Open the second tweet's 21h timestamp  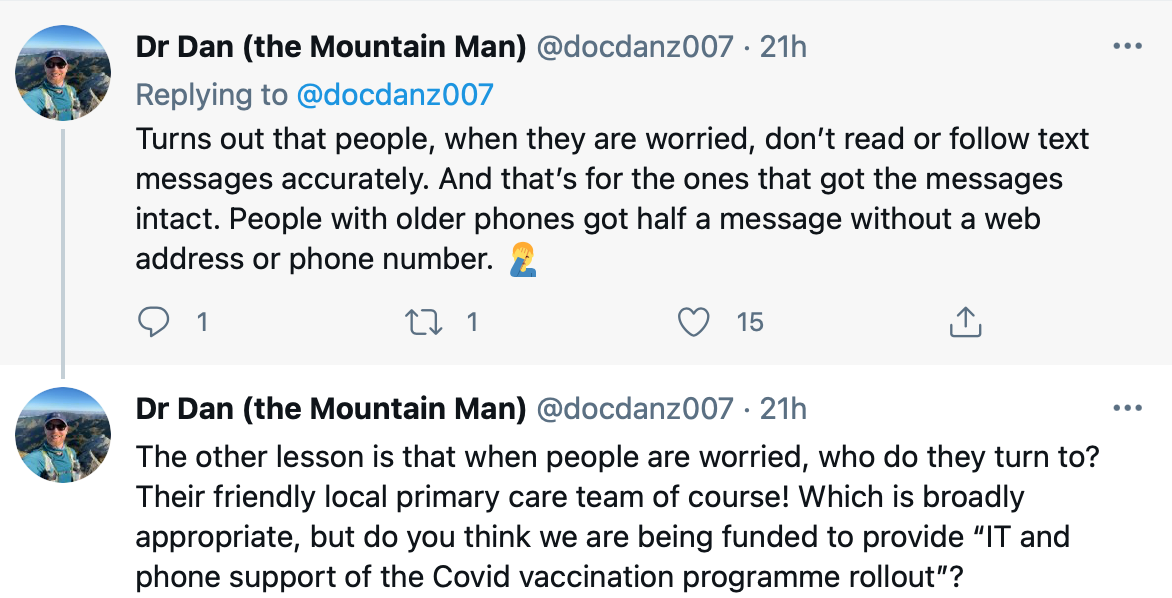point(783,409)
